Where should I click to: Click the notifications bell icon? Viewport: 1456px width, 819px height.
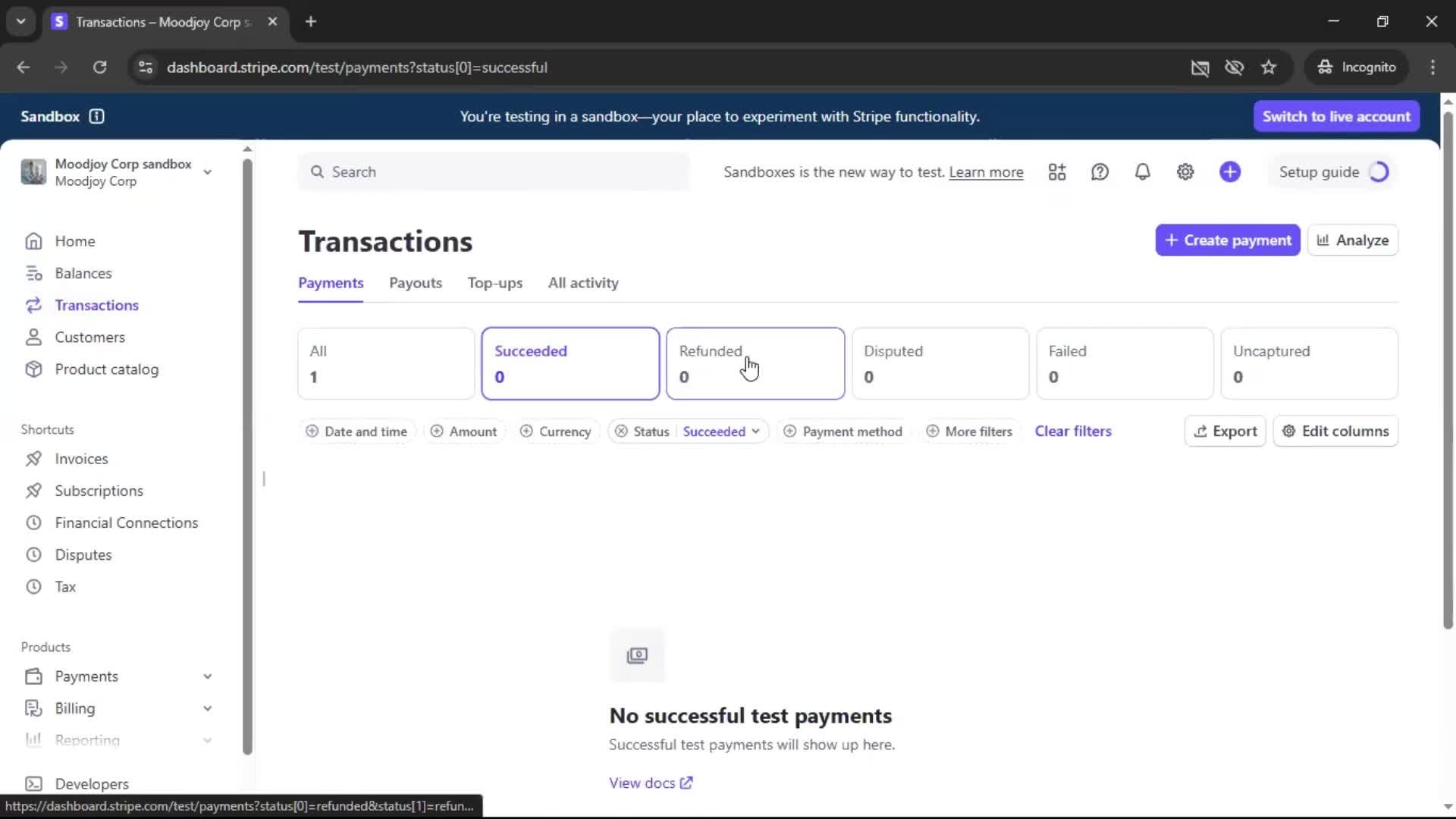coord(1142,172)
